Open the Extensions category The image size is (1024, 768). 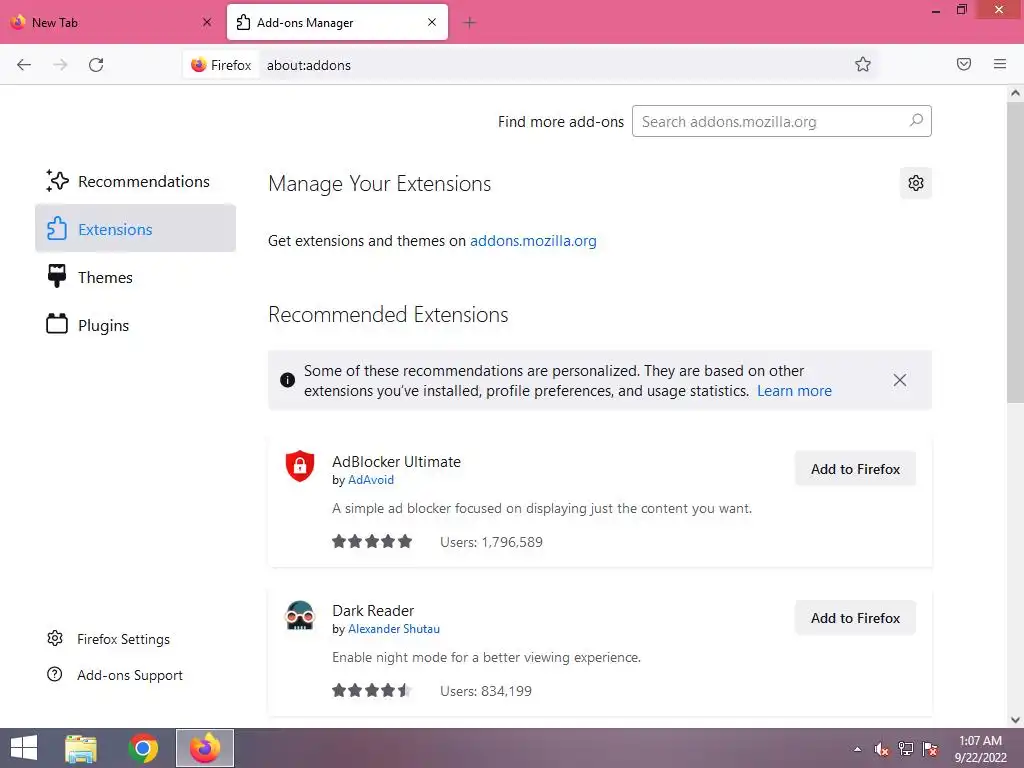coord(136,229)
